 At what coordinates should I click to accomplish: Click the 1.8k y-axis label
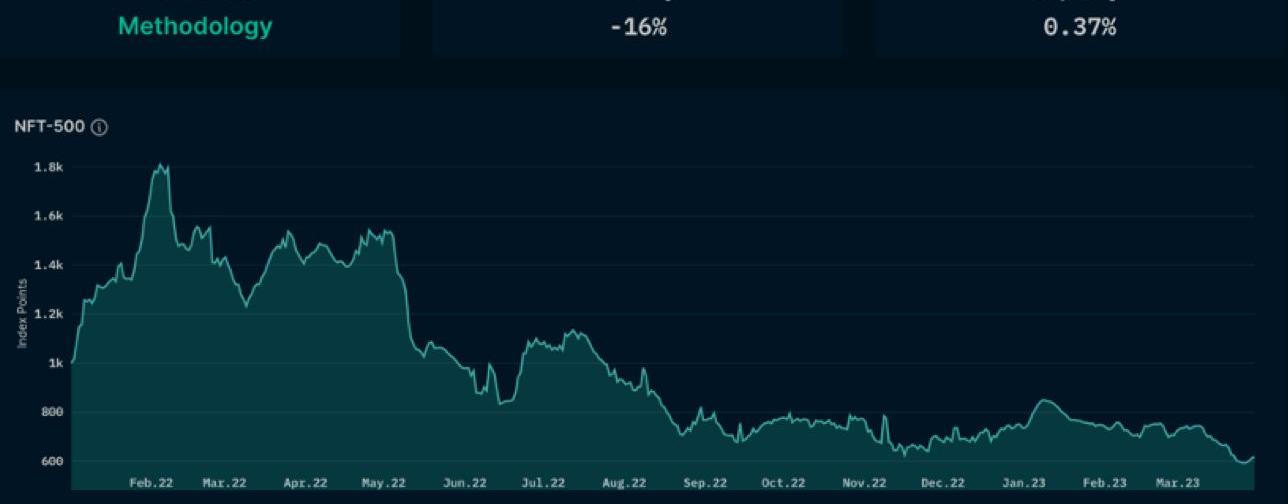coord(48,168)
